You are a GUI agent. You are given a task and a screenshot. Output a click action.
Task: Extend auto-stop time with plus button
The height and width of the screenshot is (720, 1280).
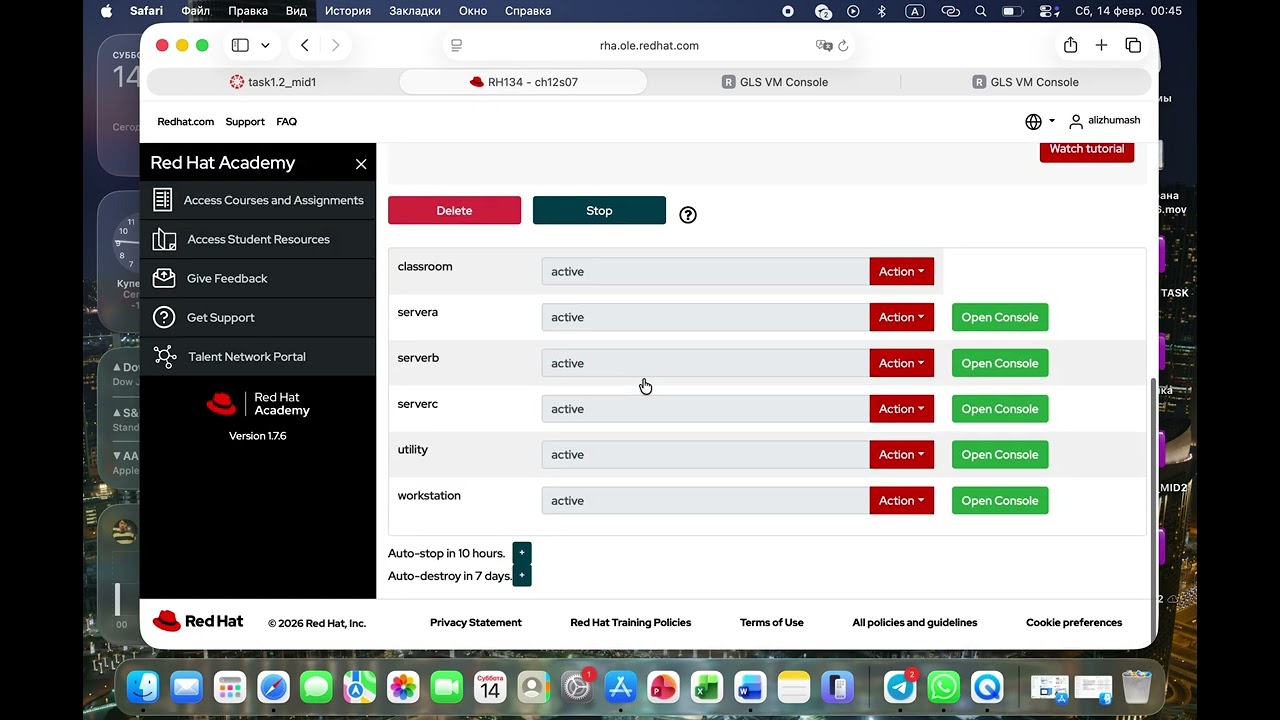(x=521, y=553)
